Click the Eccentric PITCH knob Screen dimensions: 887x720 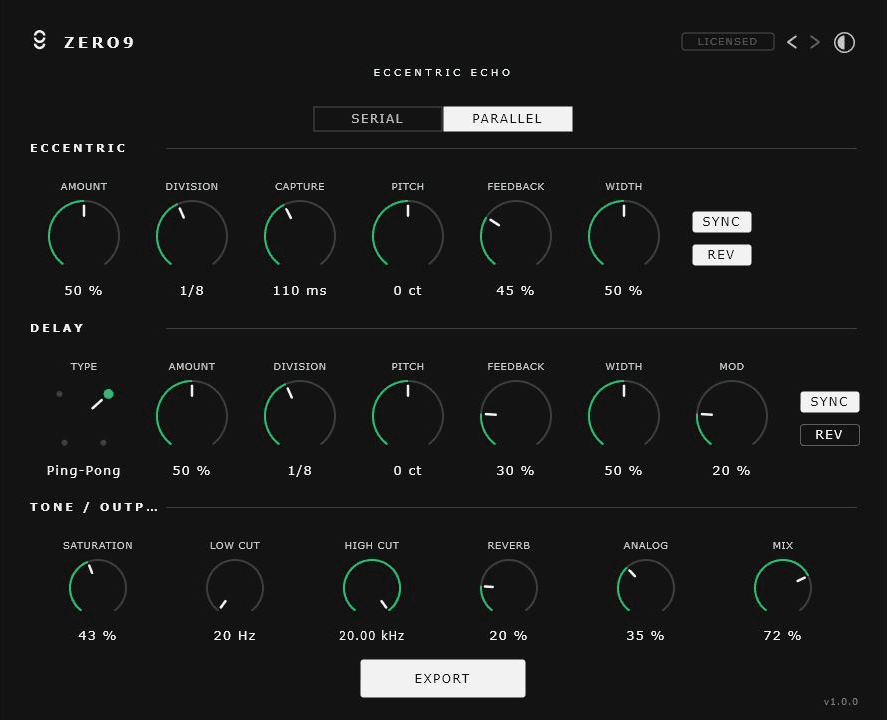point(408,235)
